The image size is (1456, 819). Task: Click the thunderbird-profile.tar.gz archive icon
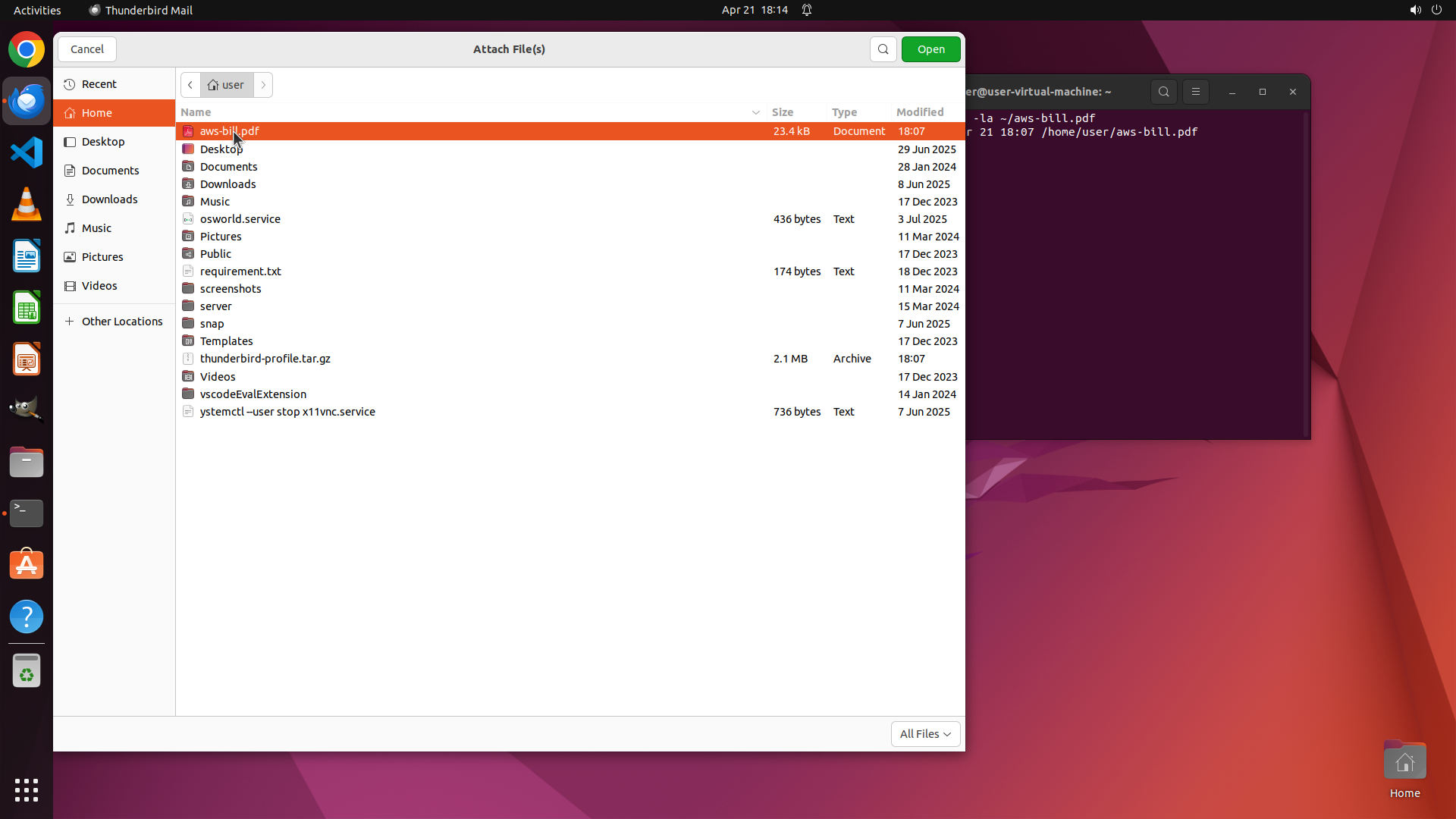coord(188,359)
